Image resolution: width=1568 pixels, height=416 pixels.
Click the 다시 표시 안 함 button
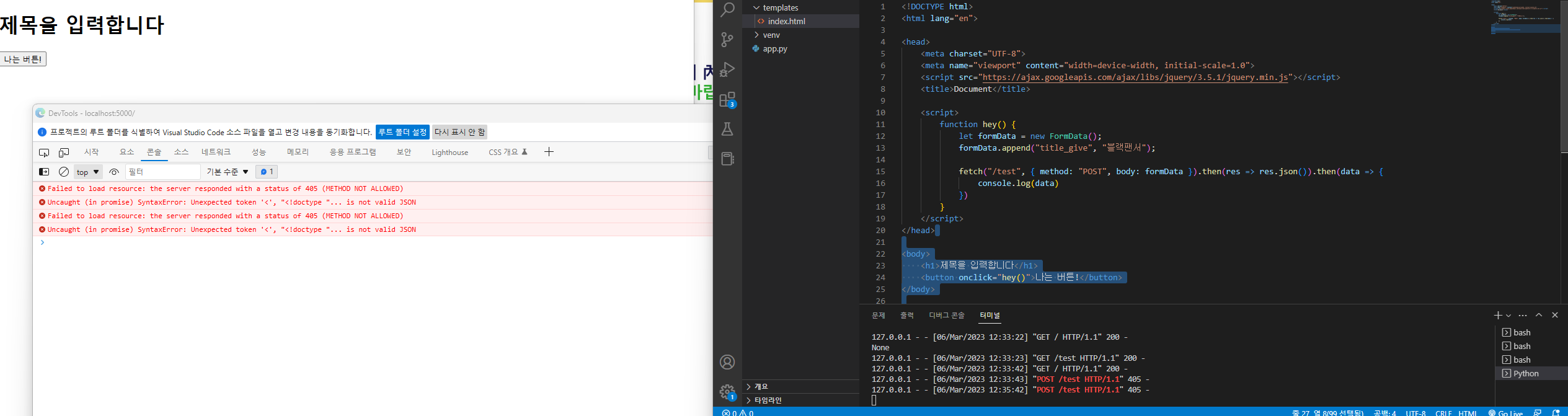459,132
